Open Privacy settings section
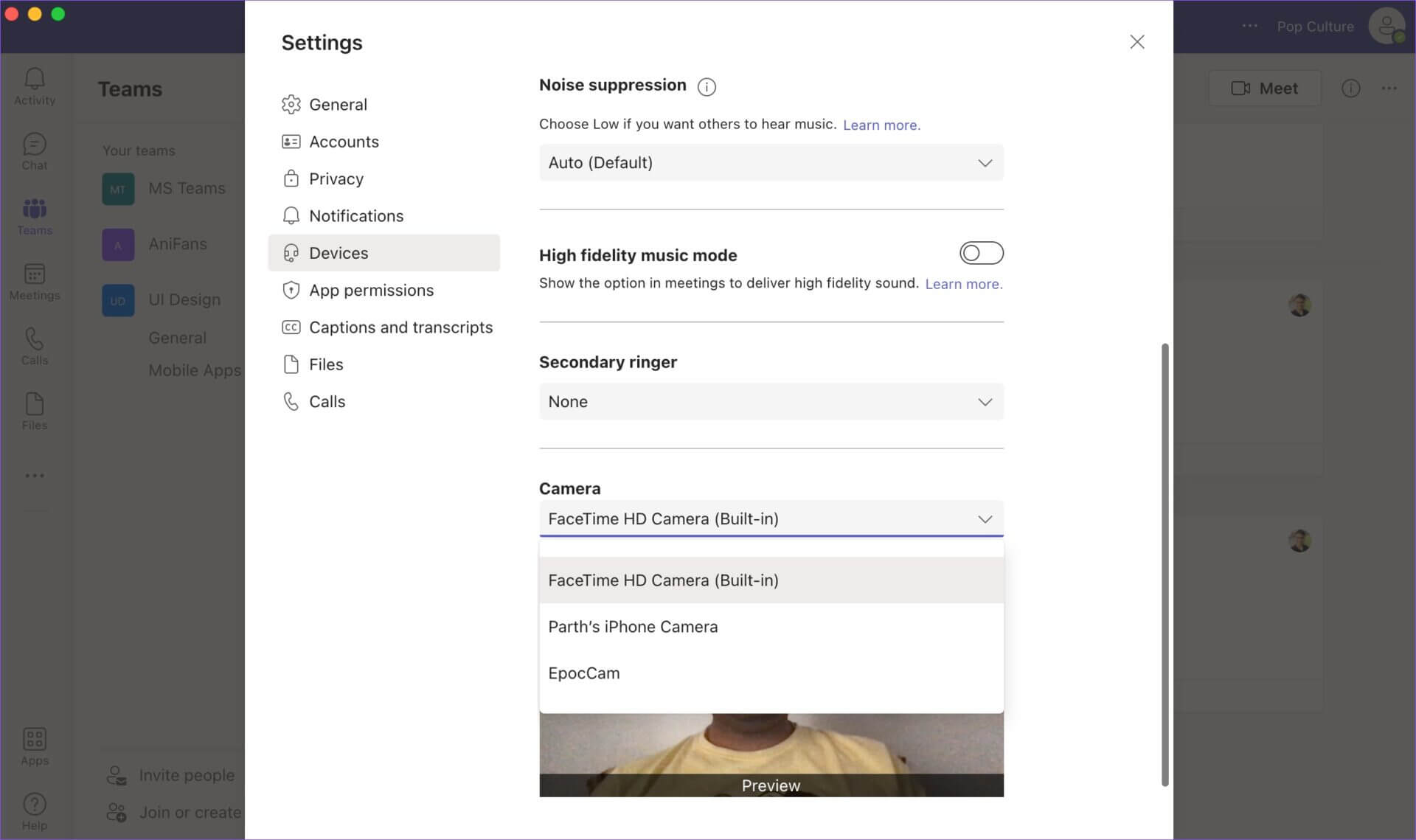The width and height of the screenshot is (1416, 840). [383, 178]
